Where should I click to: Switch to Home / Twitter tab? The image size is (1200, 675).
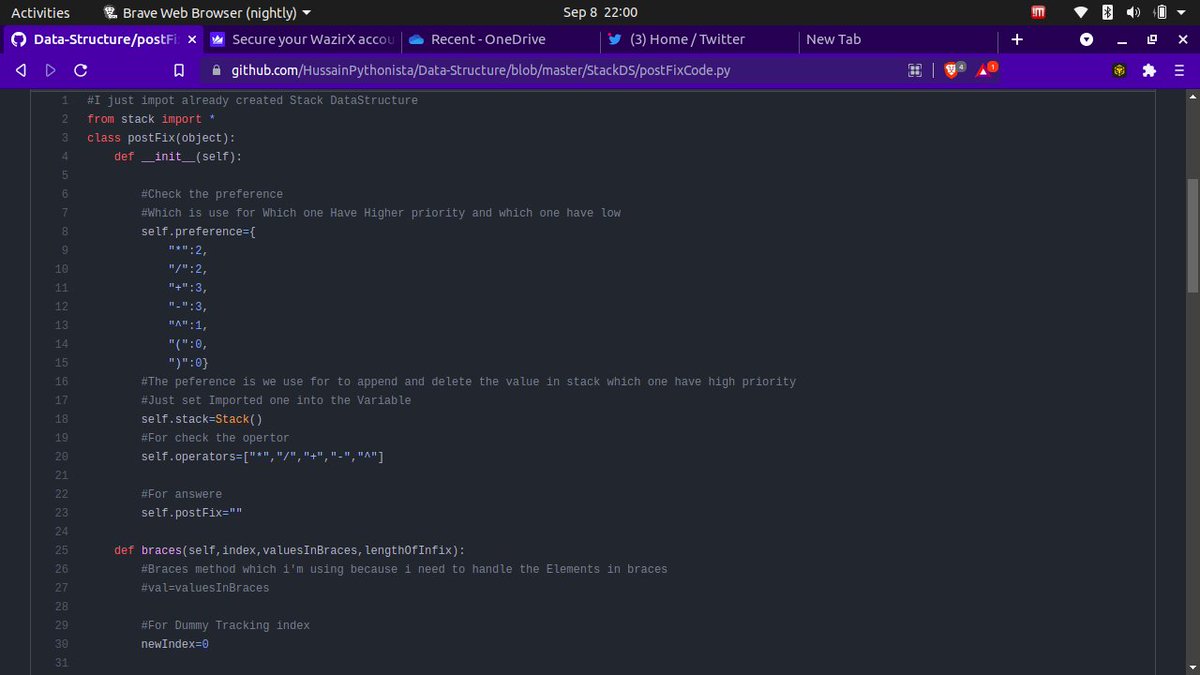click(698, 40)
